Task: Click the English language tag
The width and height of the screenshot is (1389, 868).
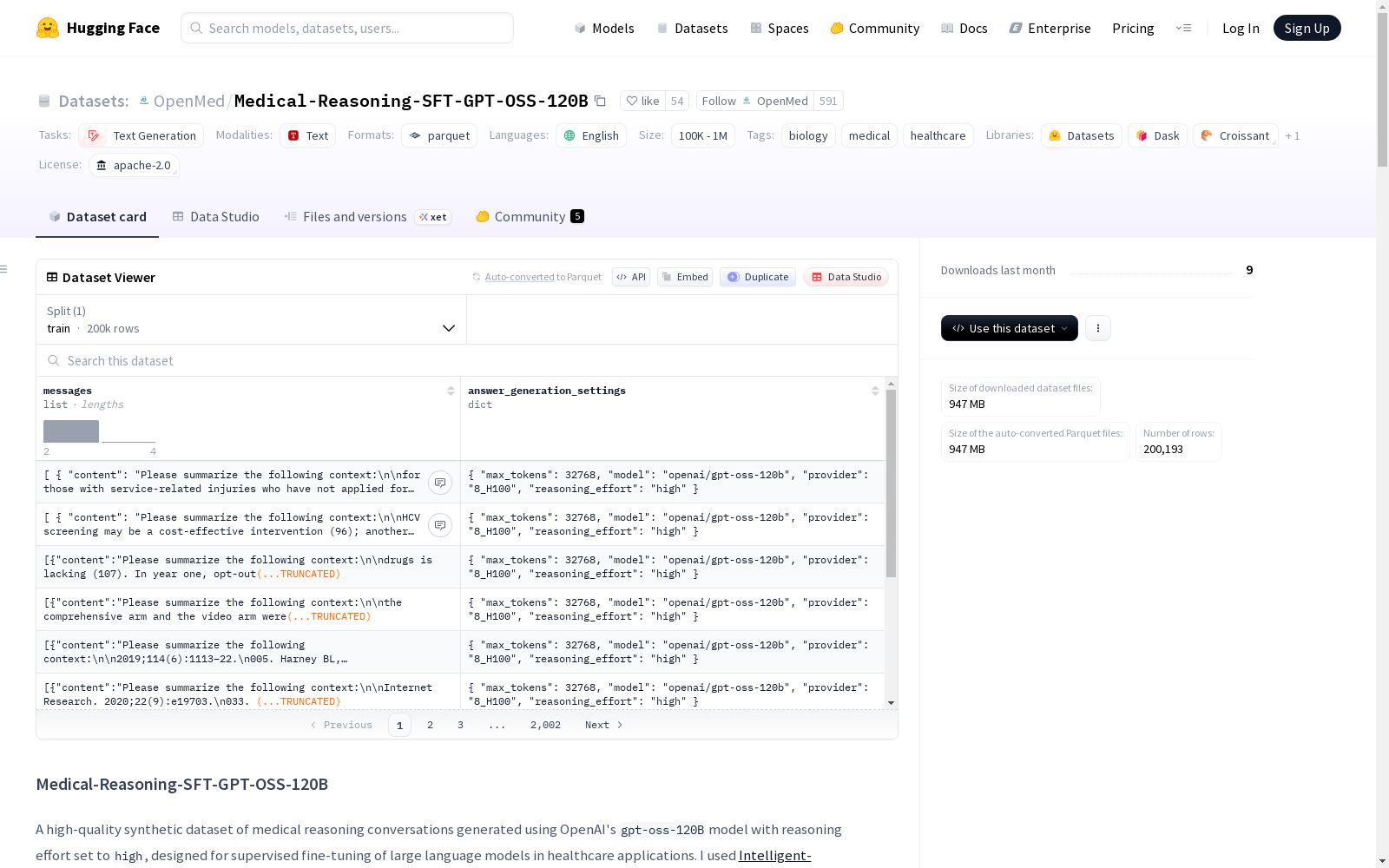Action: (591, 135)
